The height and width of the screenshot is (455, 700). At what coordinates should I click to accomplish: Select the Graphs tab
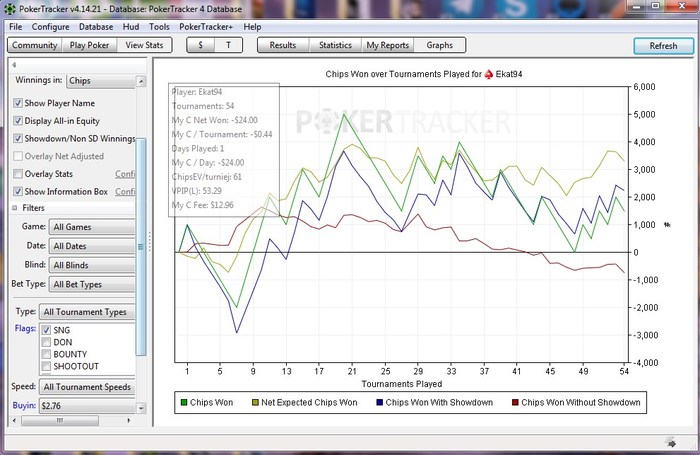(440, 45)
